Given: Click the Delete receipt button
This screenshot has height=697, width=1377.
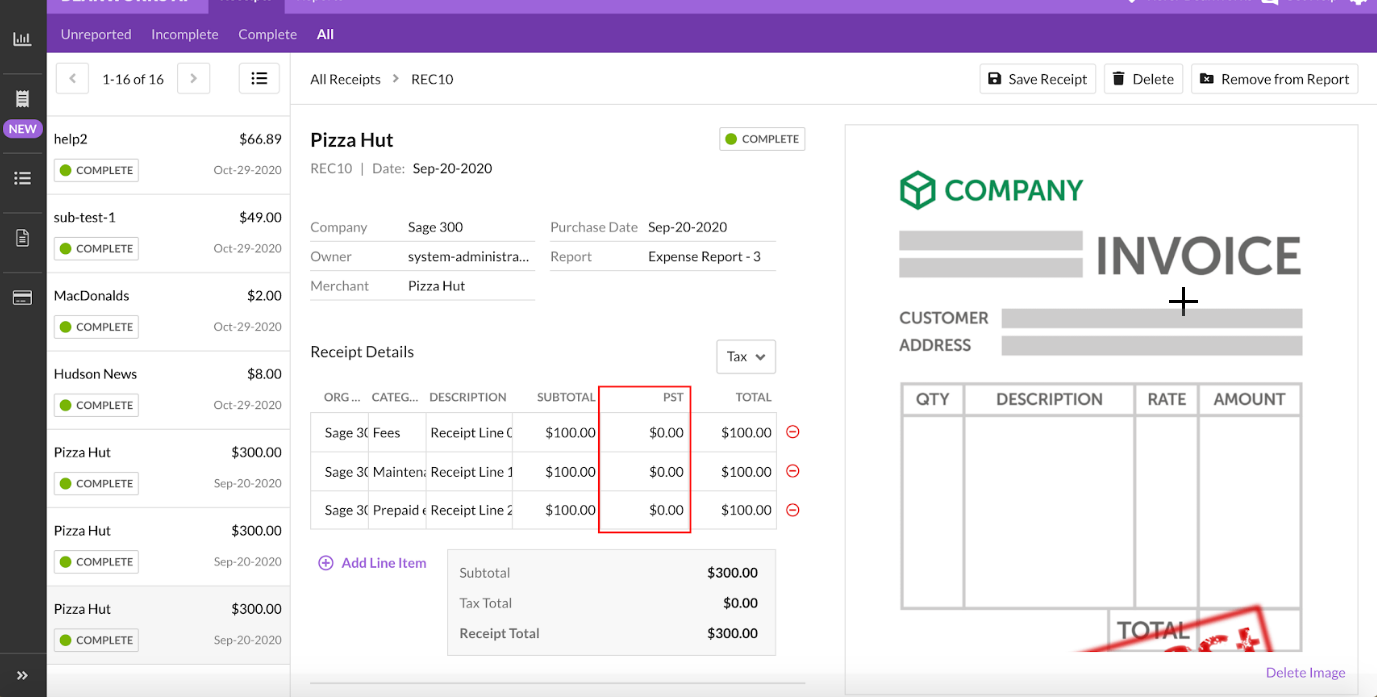Looking at the screenshot, I should 1143,79.
